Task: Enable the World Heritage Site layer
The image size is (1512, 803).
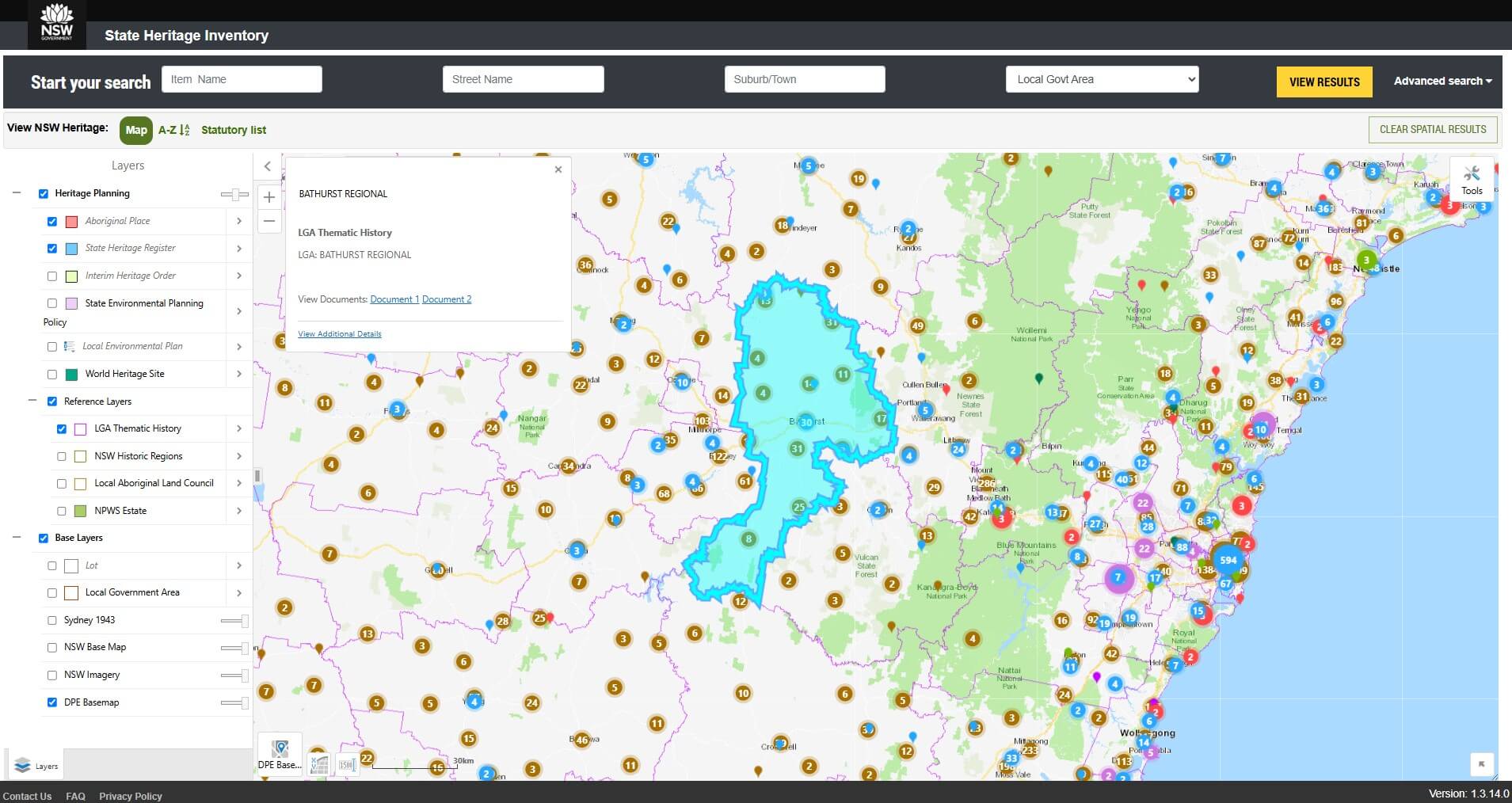Action: [x=52, y=375]
